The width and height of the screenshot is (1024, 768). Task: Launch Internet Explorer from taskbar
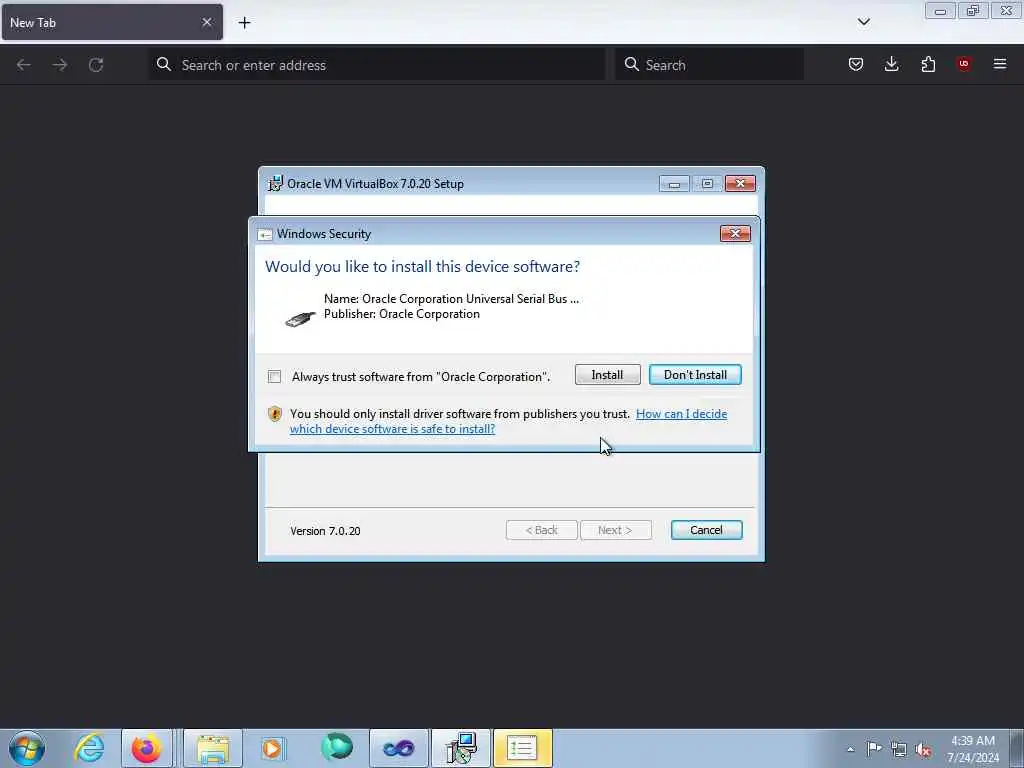(x=89, y=748)
